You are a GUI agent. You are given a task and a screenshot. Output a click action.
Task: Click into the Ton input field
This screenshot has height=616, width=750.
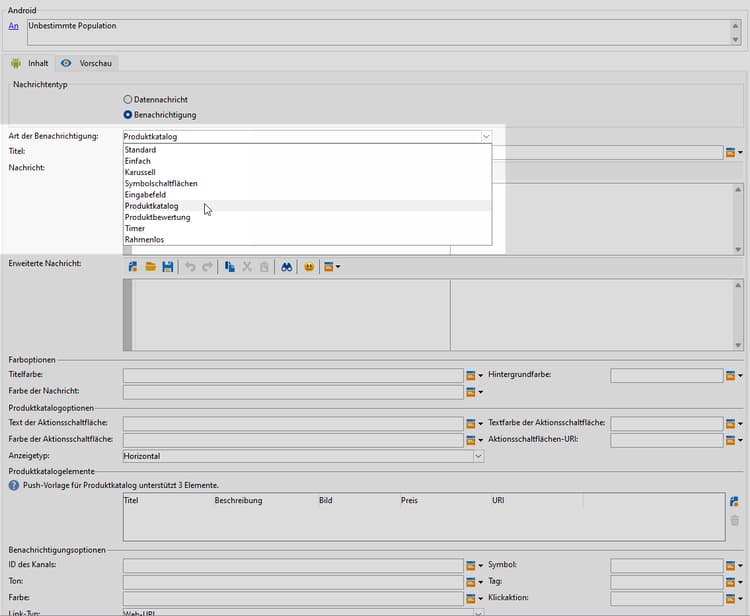(x=293, y=582)
